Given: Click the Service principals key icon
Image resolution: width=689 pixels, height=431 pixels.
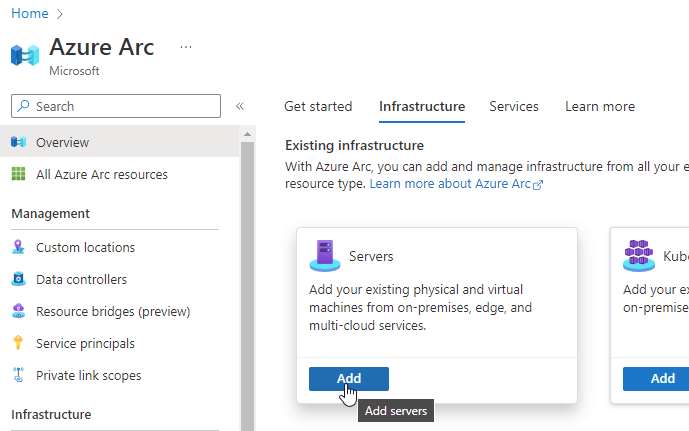Looking at the screenshot, I should [18, 343].
